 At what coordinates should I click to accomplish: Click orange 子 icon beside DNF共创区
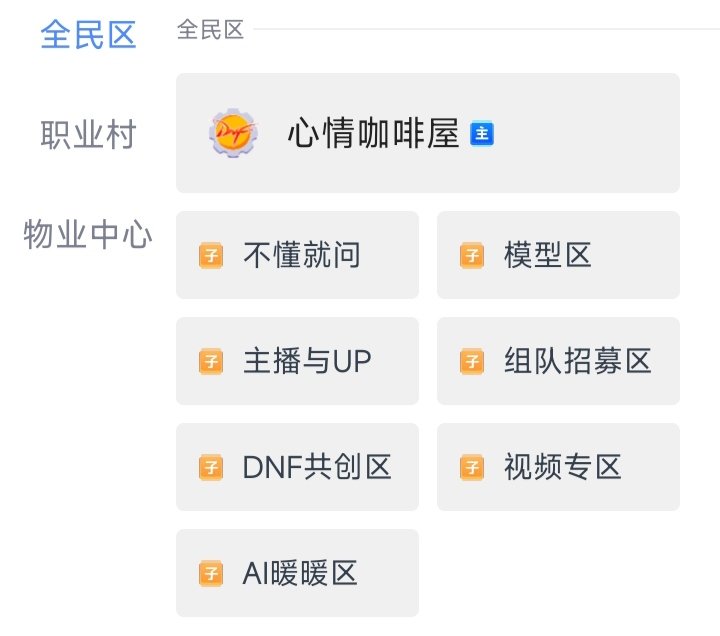[x=211, y=467]
